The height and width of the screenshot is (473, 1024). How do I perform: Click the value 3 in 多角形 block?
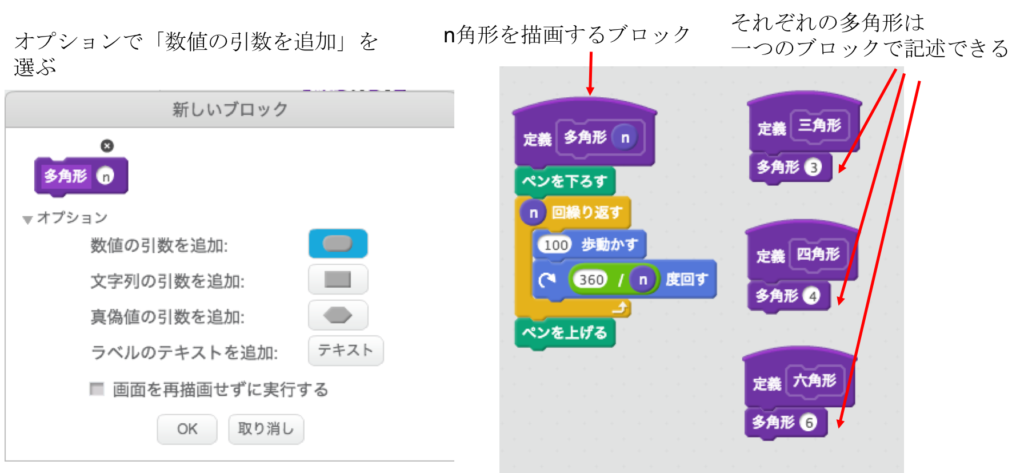tap(813, 169)
